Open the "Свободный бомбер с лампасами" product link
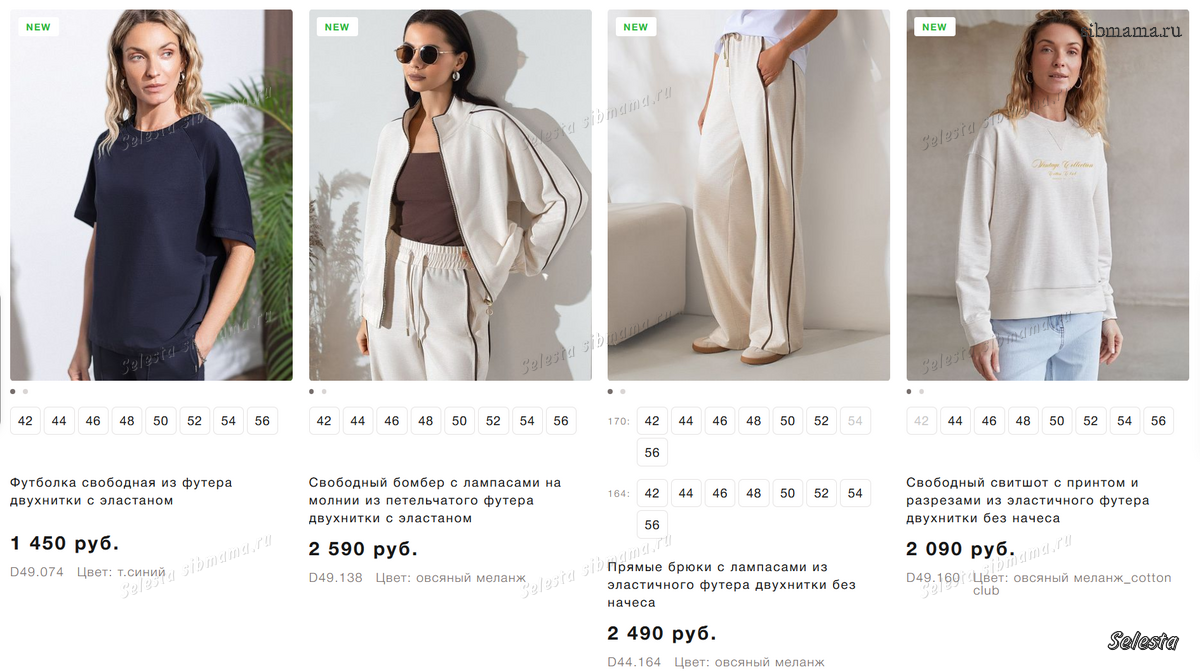 (434, 500)
